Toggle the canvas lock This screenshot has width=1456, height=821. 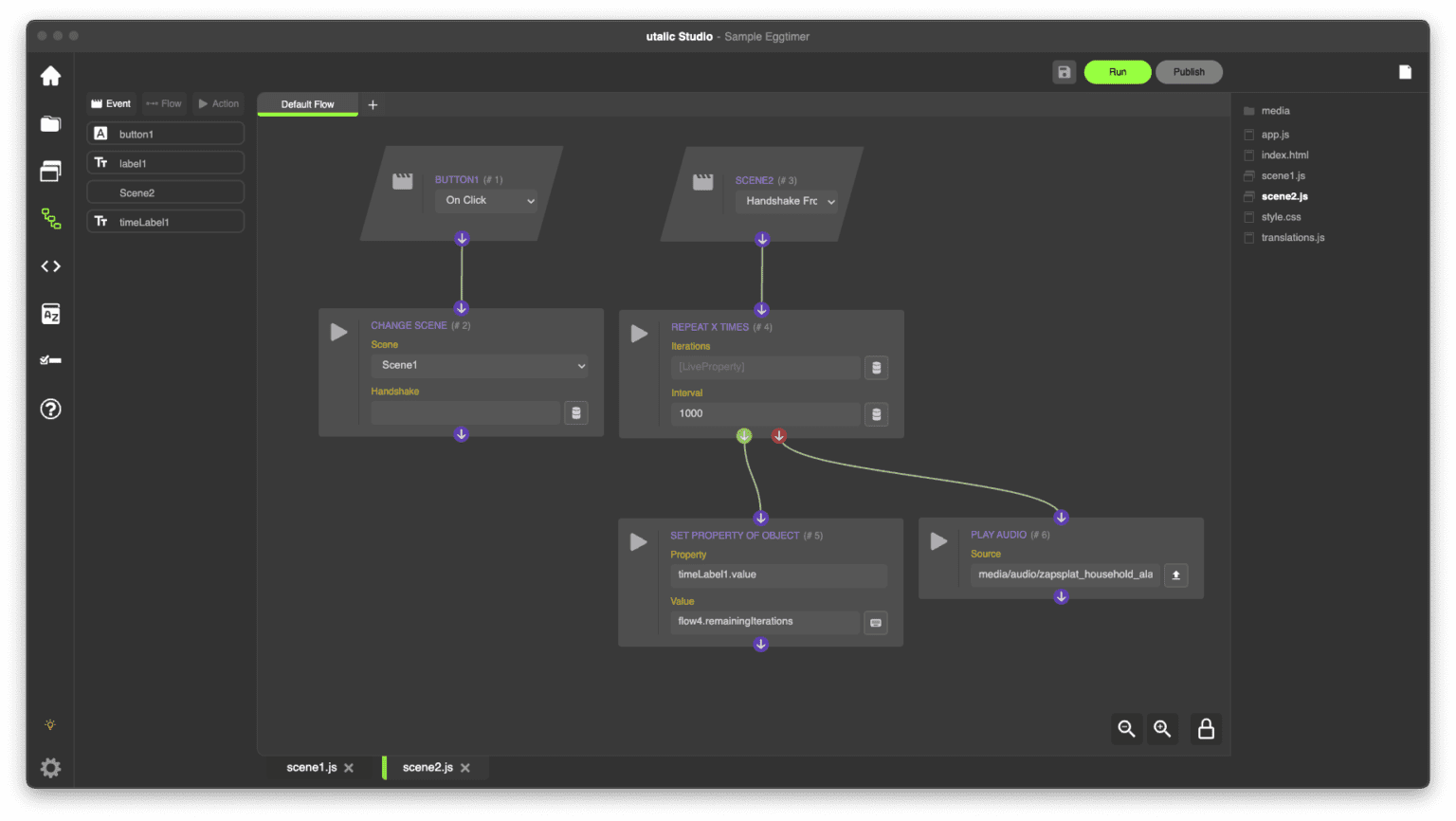click(1205, 729)
